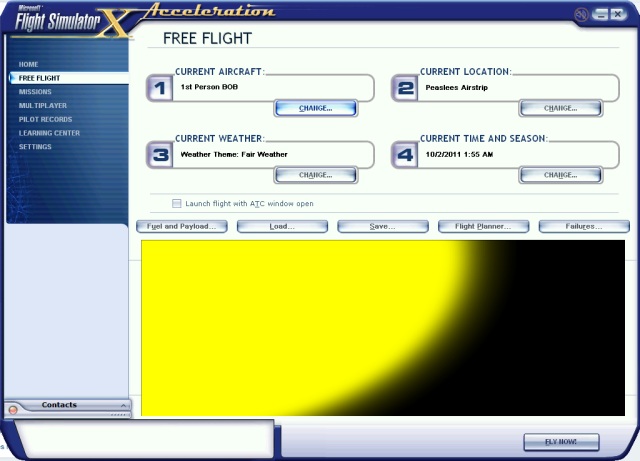Click the Contacts panel header
640x461 pixels.
67,405
